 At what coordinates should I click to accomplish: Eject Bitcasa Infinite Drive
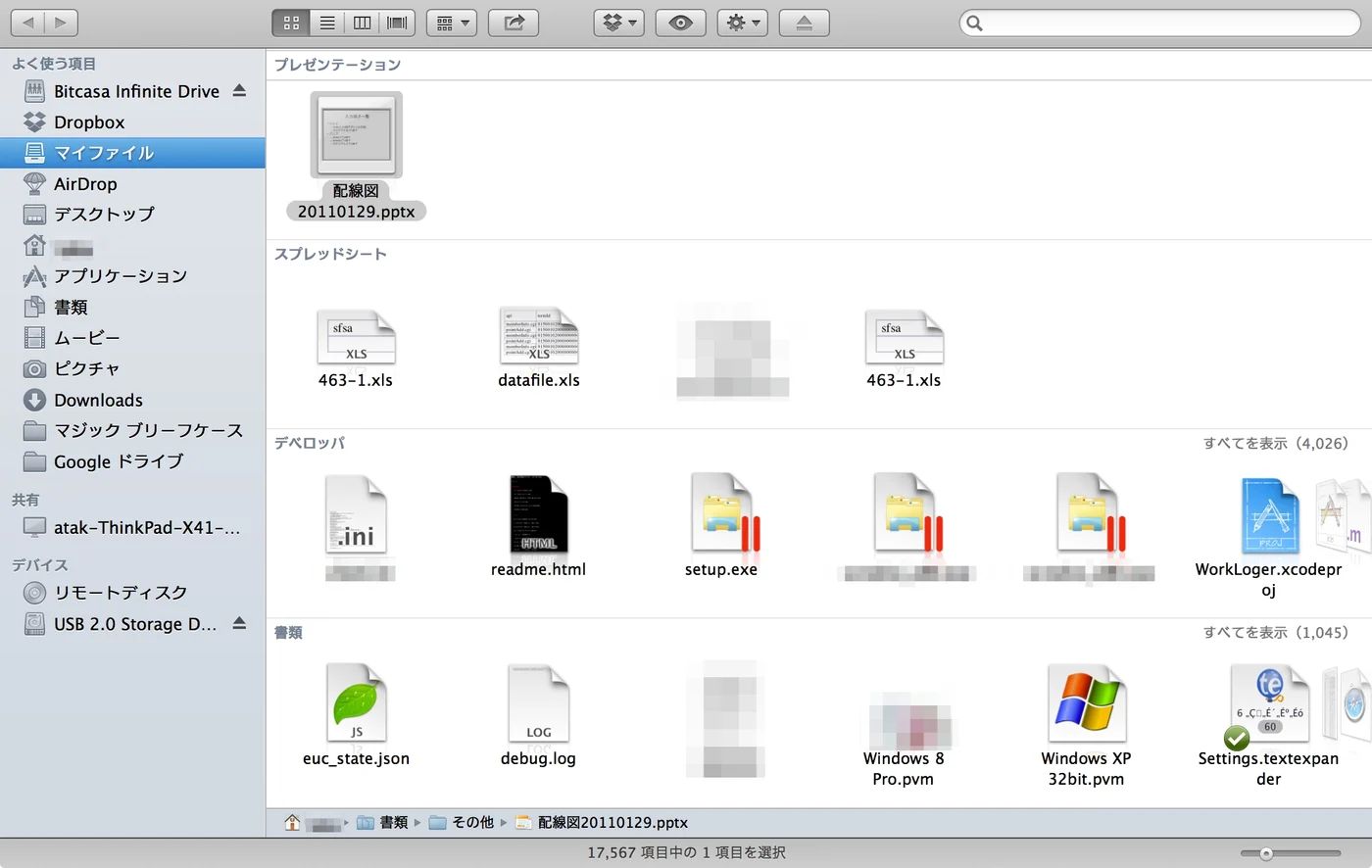239,90
